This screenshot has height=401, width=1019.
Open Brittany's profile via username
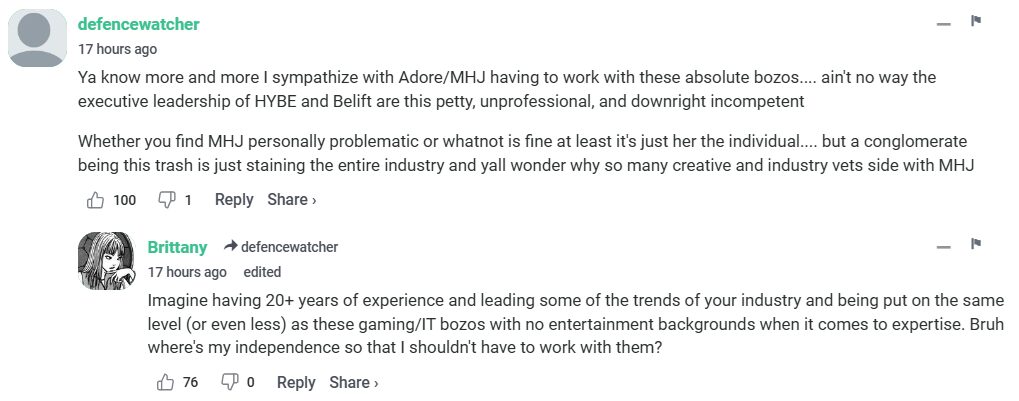pos(177,247)
